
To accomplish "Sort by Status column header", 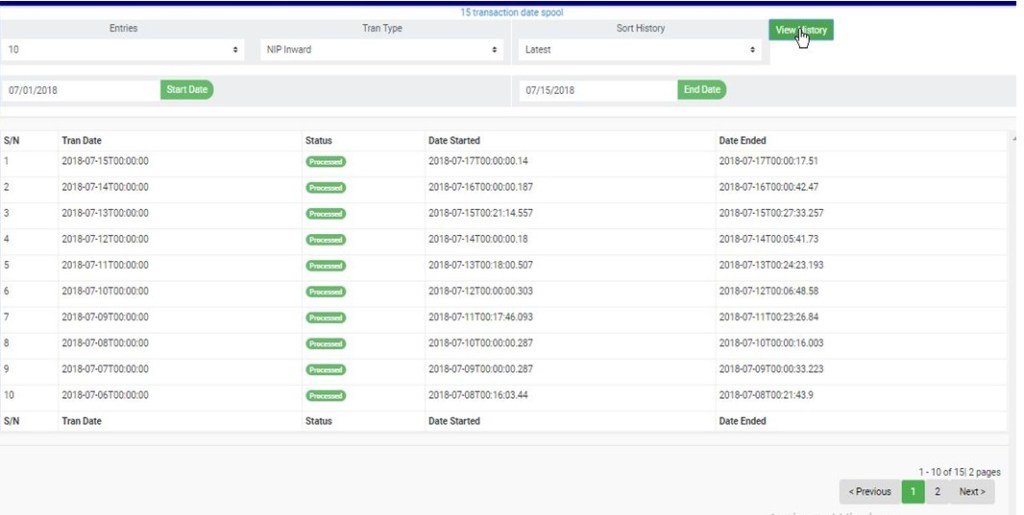I will 318,141.
